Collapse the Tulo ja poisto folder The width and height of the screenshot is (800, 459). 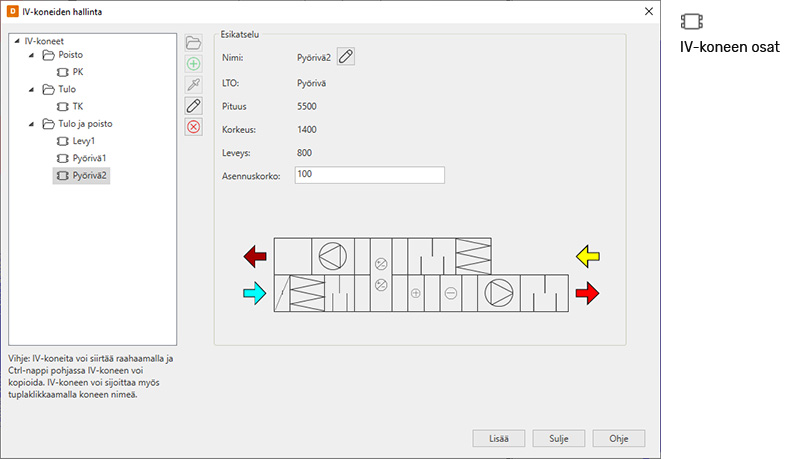32,124
